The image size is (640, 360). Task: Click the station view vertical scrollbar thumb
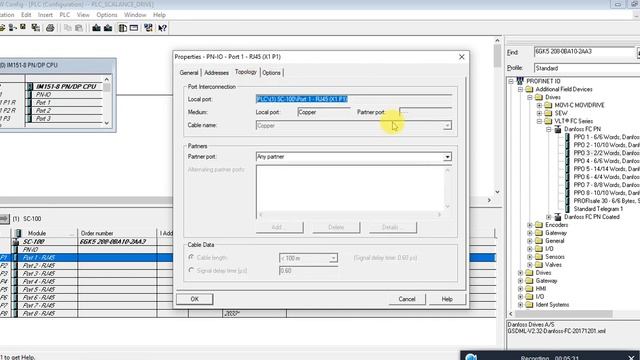pos(497,56)
